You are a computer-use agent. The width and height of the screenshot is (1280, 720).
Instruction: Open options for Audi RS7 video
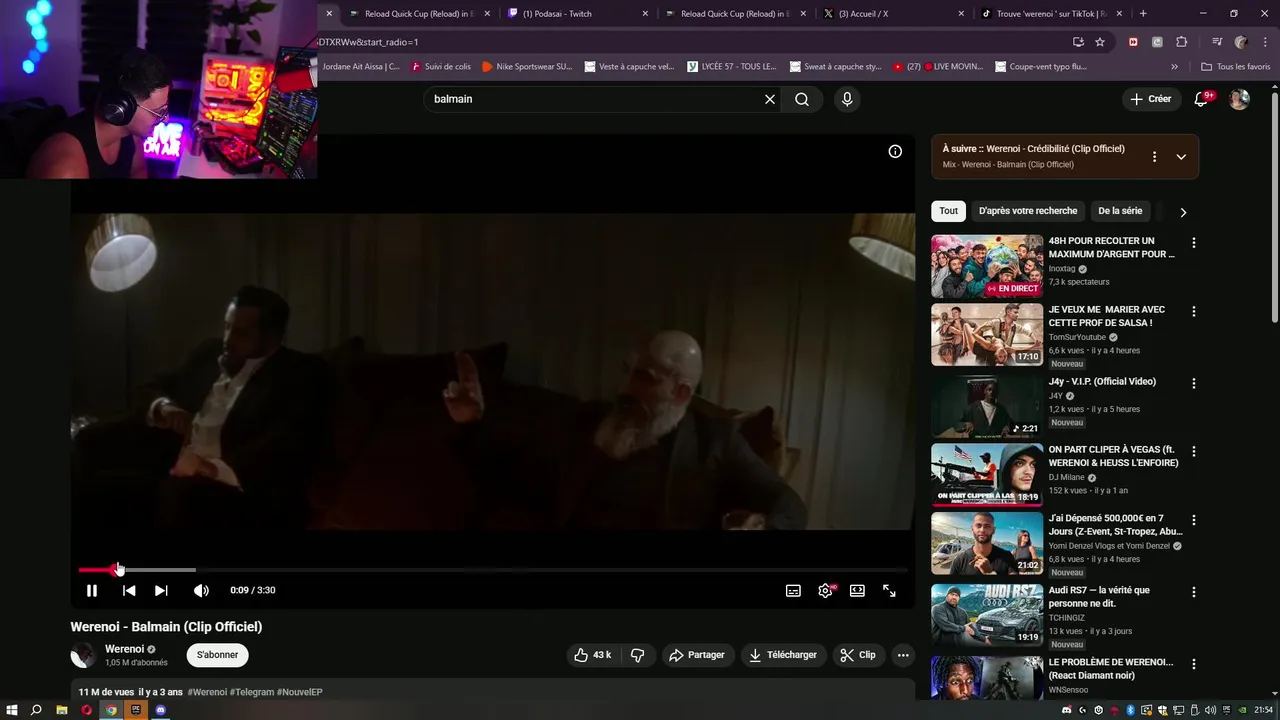(1193, 593)
